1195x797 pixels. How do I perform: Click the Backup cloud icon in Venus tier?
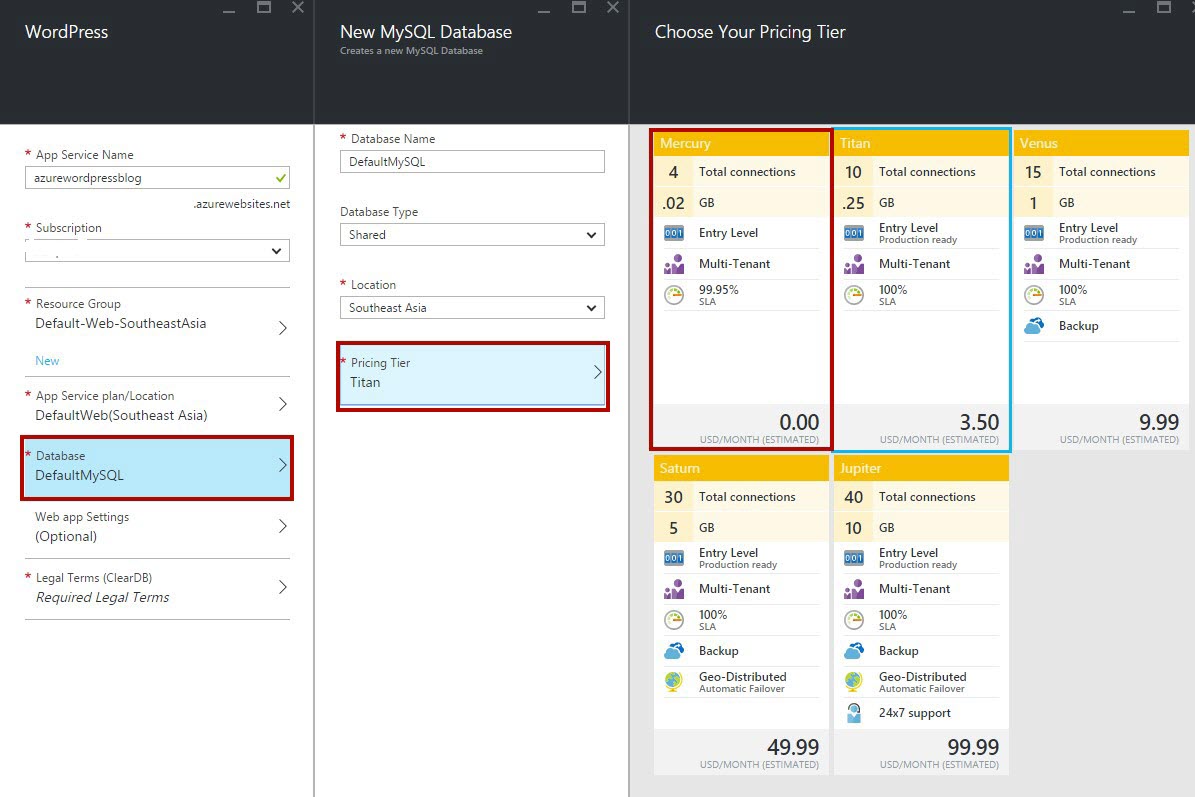(x=1033, y=326)
